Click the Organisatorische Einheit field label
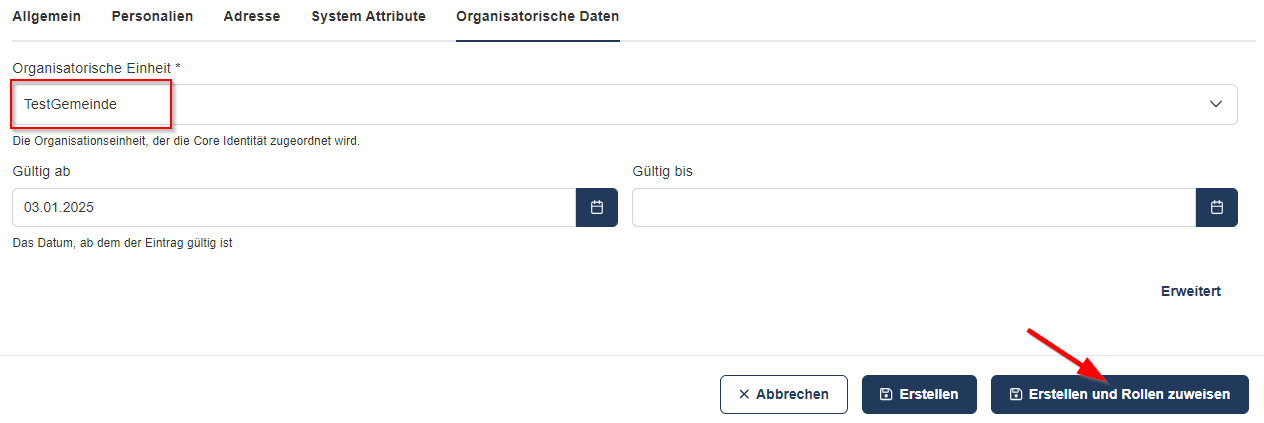The image size is (1264, 423). pos(96,67)
